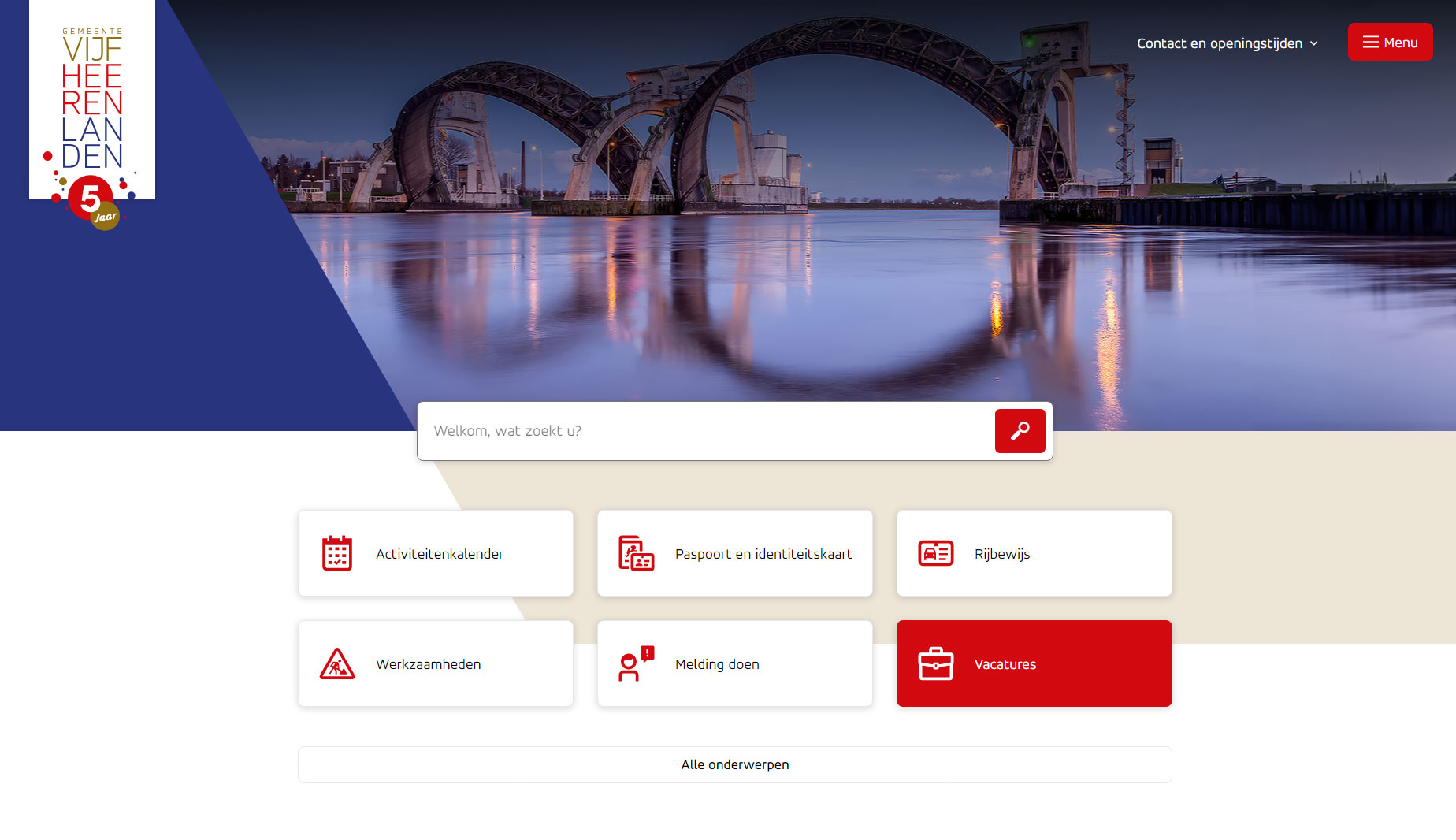Screen dimensions: 1456x840
Task: Go to Paspoort en identiteitskaart page
Action: coord(763,554)
